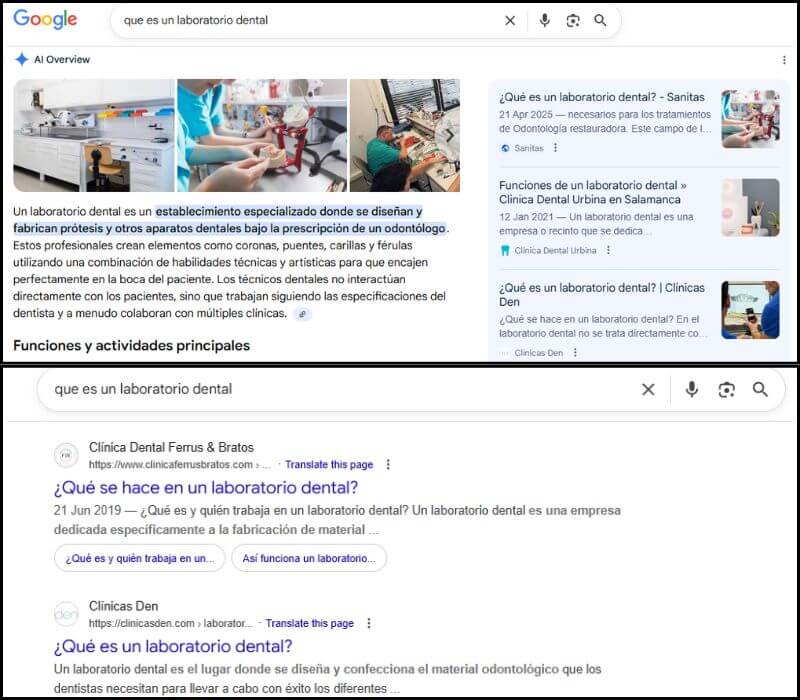Click inside the search input field
Screen dimensions: 800x700
[300, 20]
